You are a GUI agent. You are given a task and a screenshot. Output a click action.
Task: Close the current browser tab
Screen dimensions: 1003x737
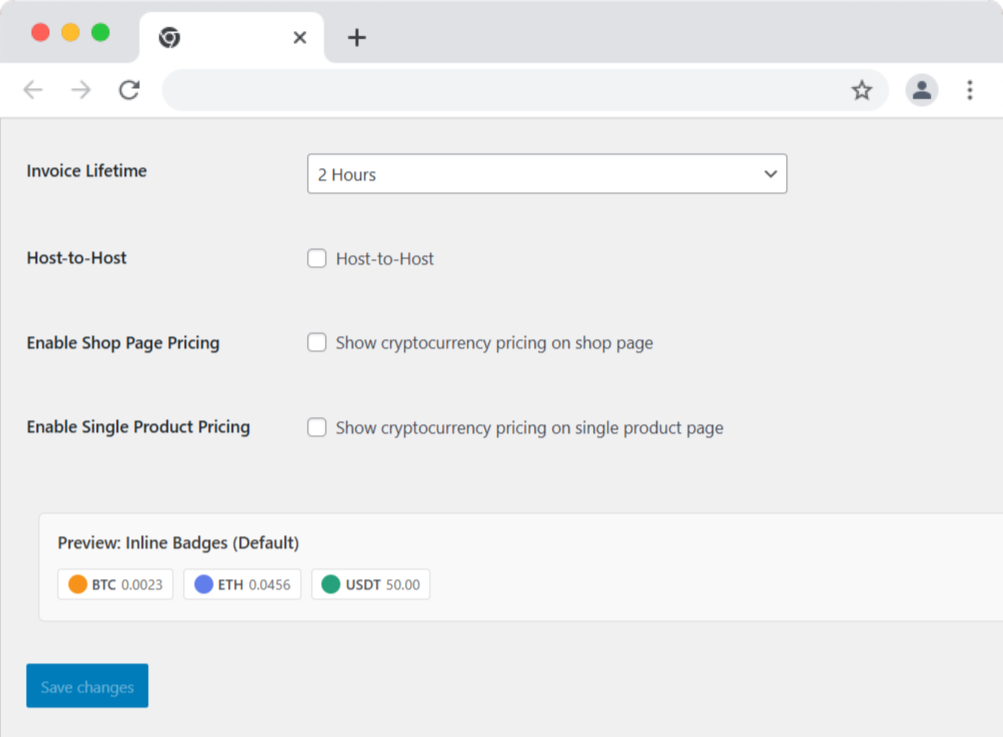pos(299,38)
